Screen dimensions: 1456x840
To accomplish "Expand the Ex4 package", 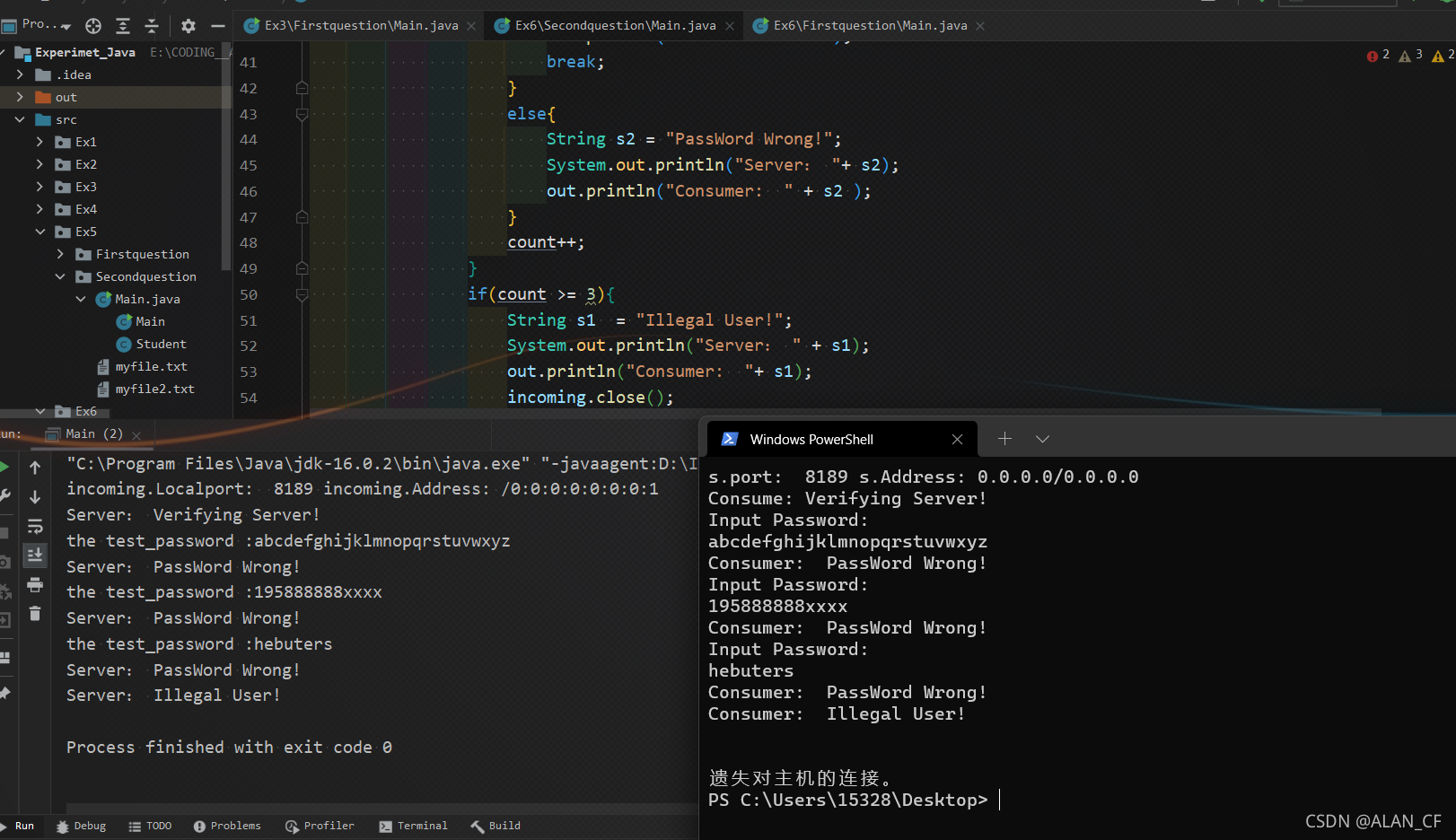I will pyautogui.click(x=39, y=209).
